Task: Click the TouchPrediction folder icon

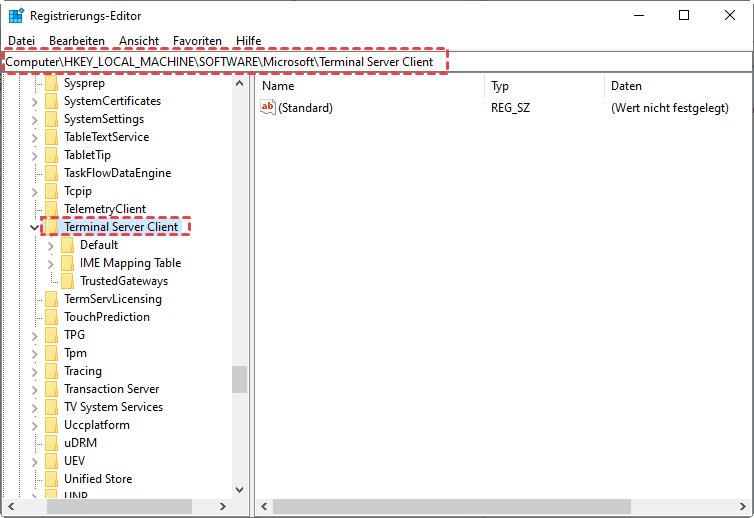Action: point(51,317)
